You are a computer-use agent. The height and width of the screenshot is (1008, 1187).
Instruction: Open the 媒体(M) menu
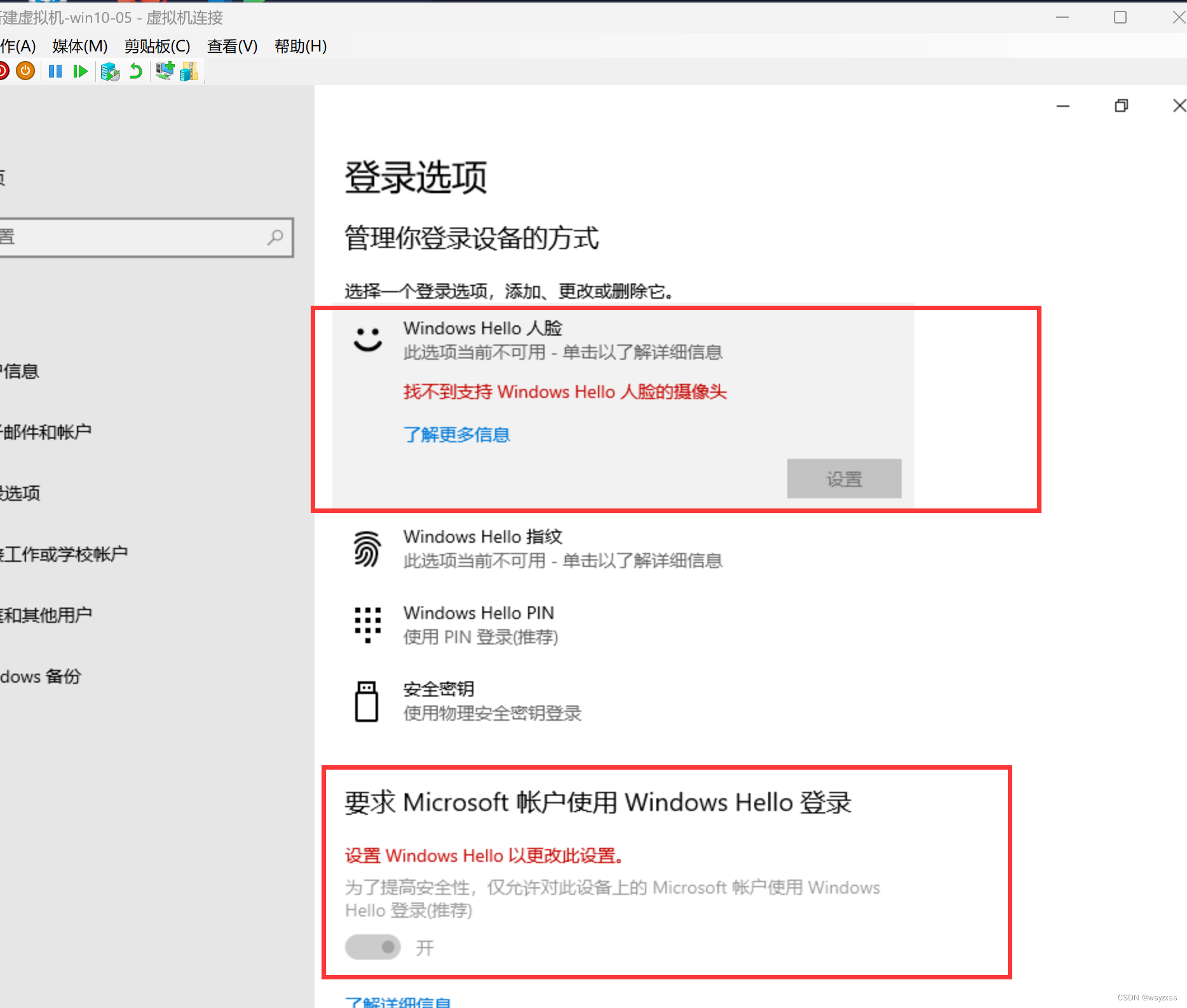click(x=80, y=46)
